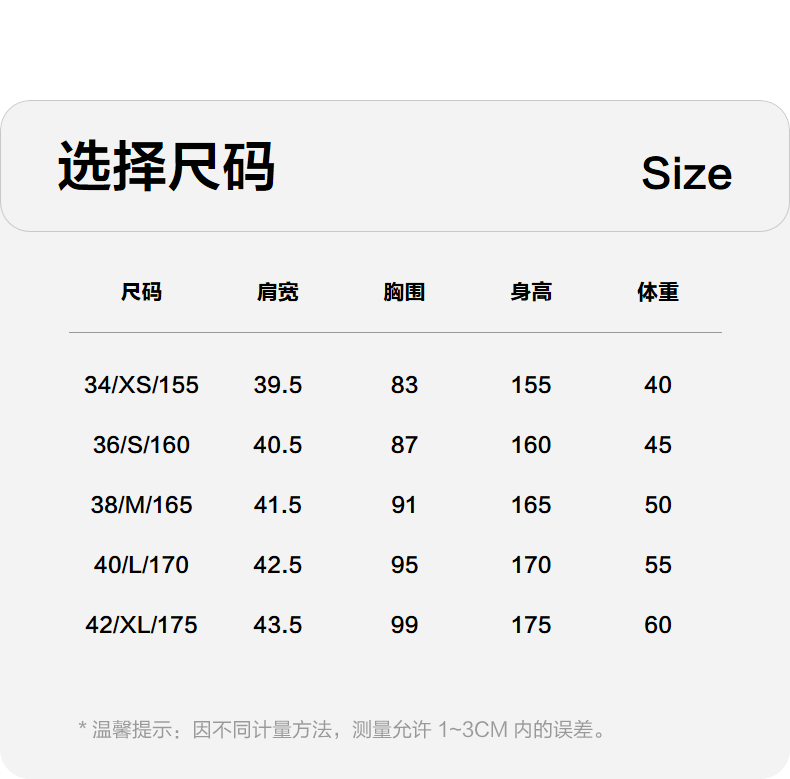This screenshot has width=790, height=779.
Task: Select the 尺码 column header
Action: [142, 292]
